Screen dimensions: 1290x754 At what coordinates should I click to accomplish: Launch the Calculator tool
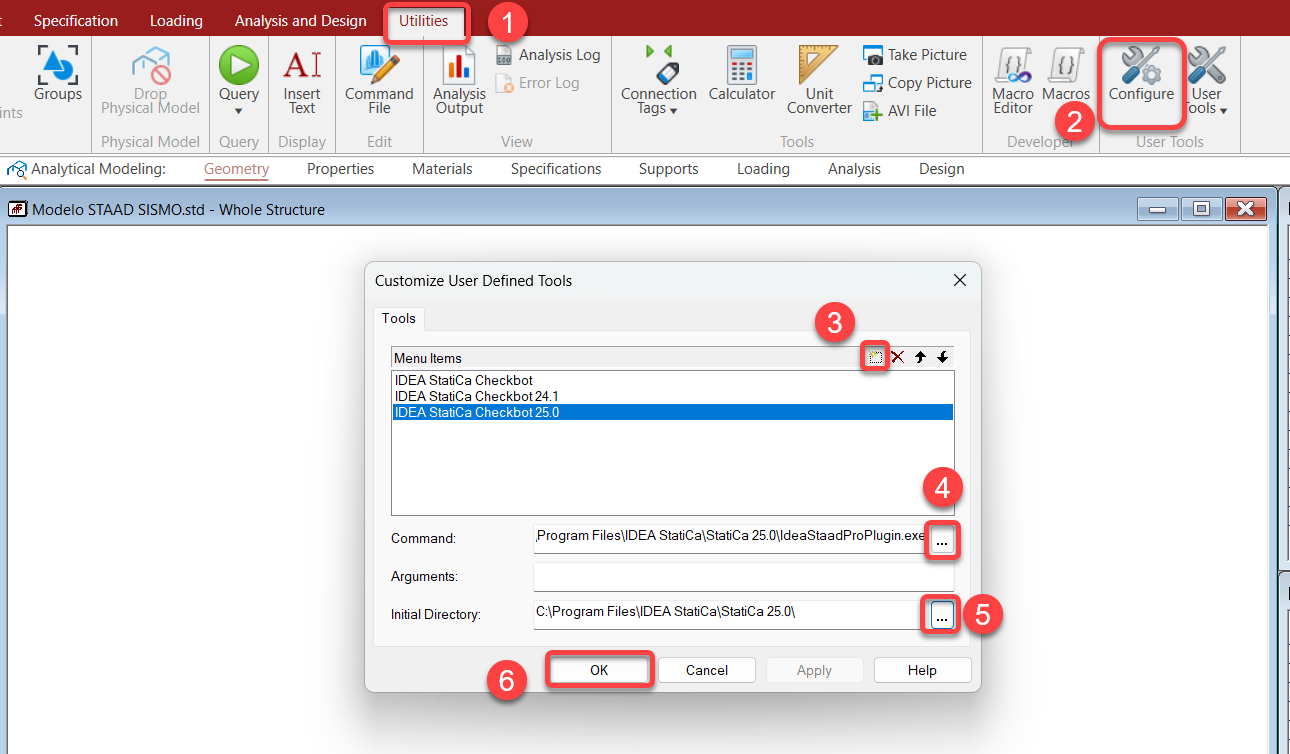click(741, 74)
